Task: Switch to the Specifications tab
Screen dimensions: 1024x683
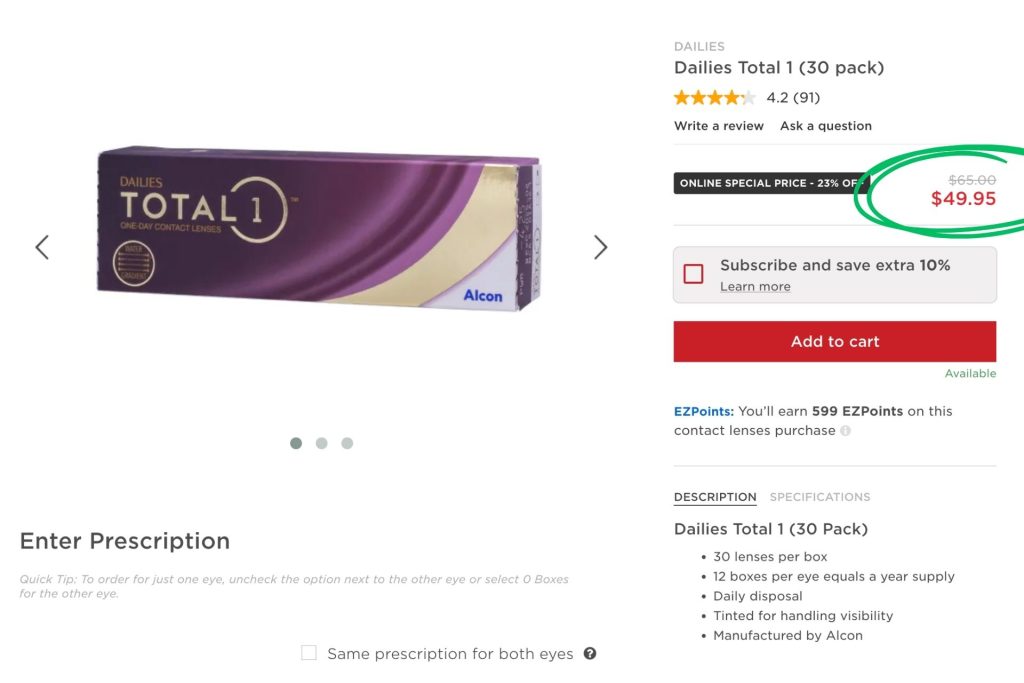Action: [820, 497]
